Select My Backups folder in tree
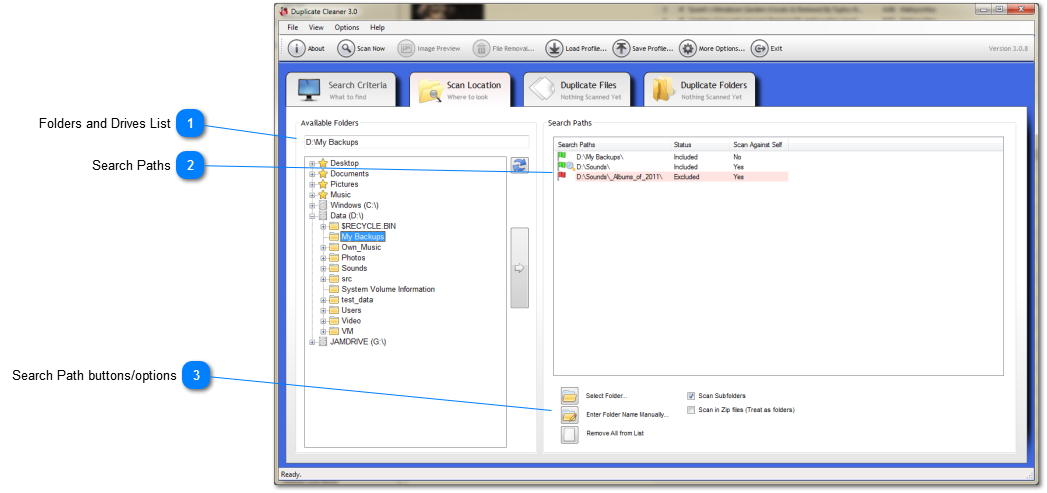 click(363, 236)
